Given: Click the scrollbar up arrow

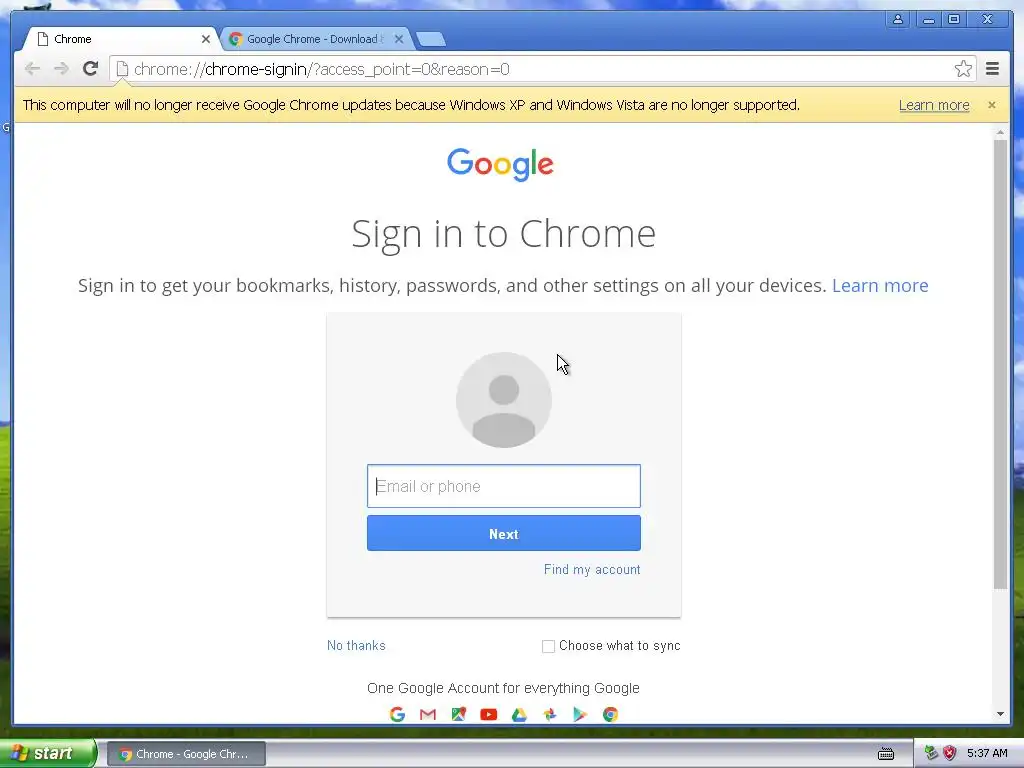Looking at the screenshot, I should coord(1000,133).
